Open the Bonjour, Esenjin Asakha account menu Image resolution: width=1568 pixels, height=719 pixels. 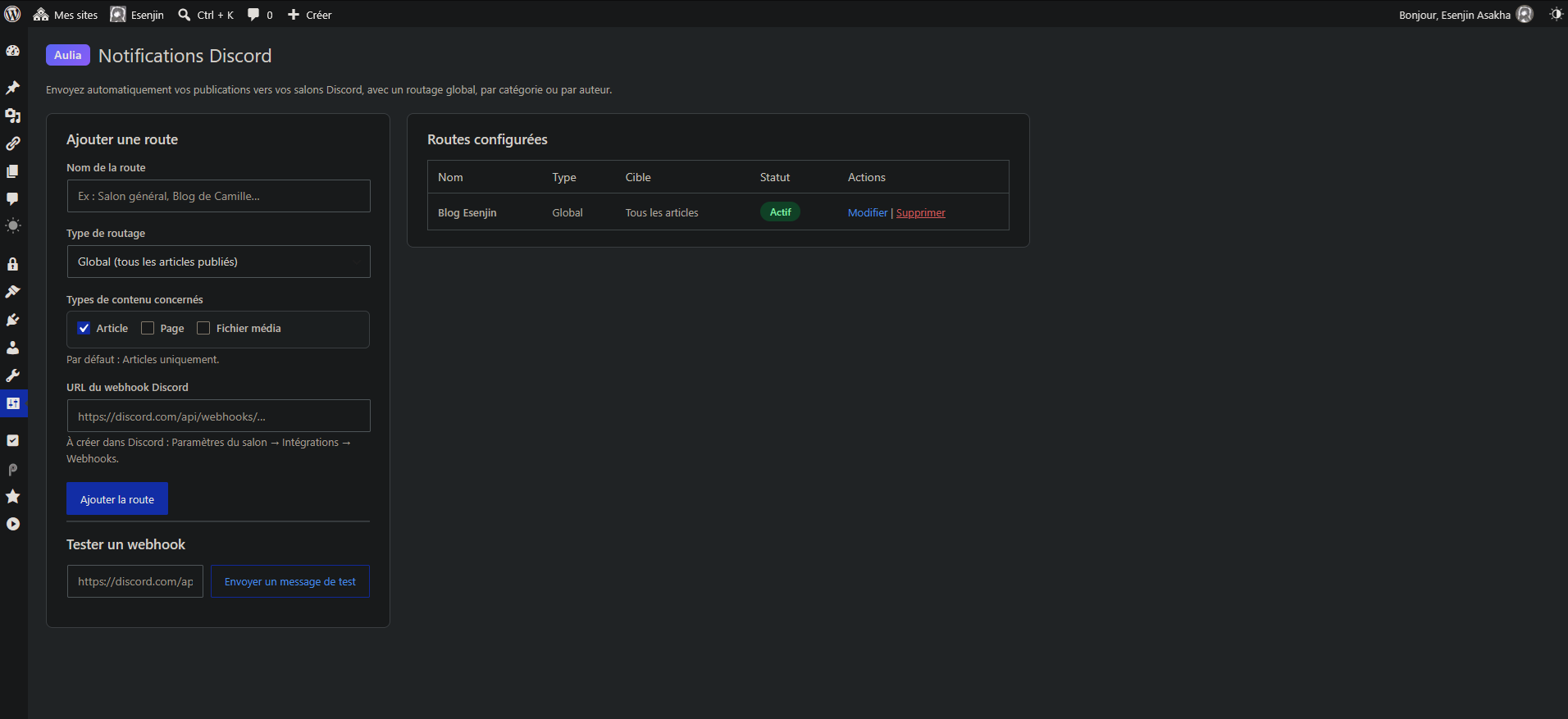click(x=1465, y=15)
